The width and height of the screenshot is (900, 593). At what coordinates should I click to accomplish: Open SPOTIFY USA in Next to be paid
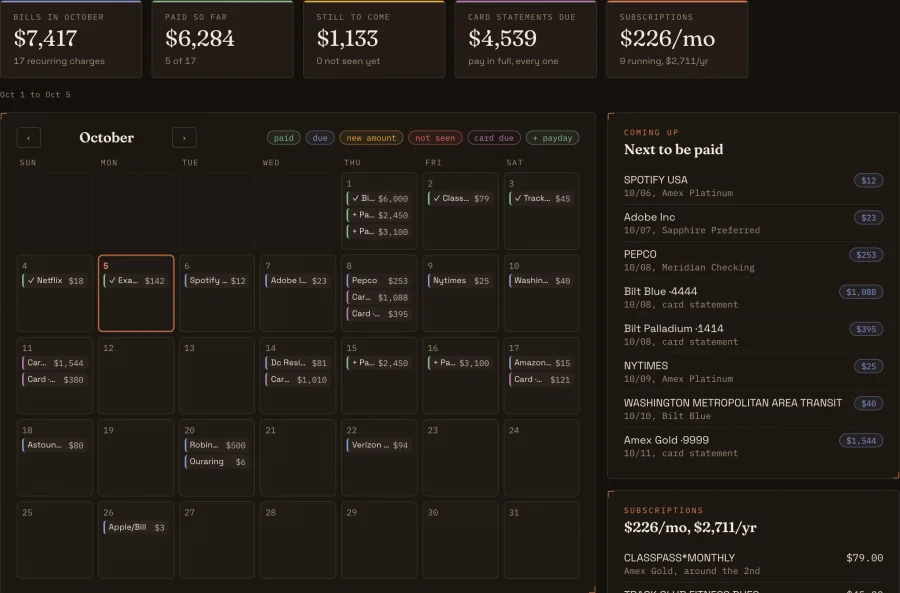tap(753, 186)
